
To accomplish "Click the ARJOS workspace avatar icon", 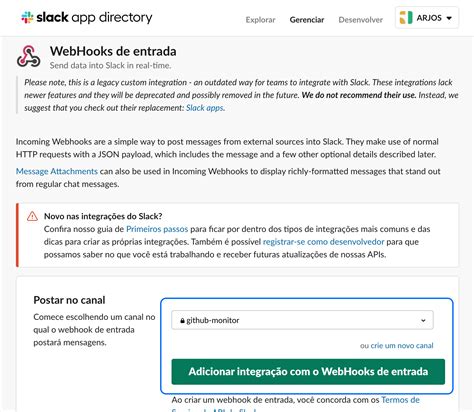I will point(406,18).
